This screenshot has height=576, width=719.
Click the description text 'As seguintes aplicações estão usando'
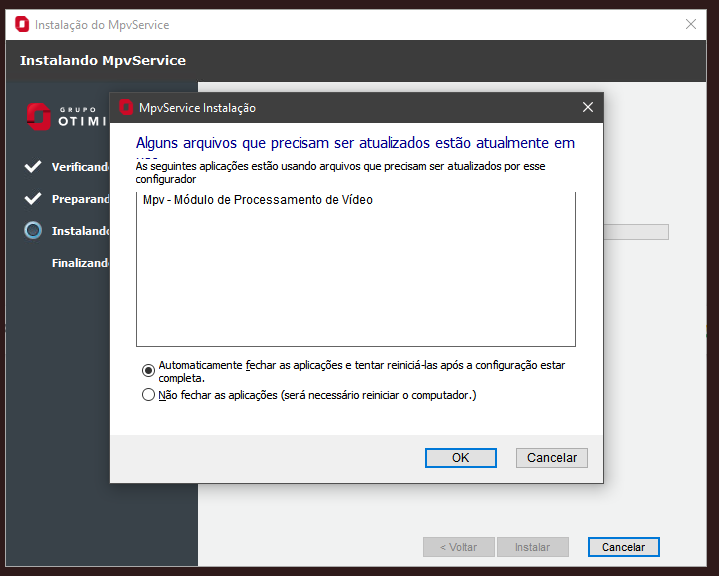[x=340, y=172]
